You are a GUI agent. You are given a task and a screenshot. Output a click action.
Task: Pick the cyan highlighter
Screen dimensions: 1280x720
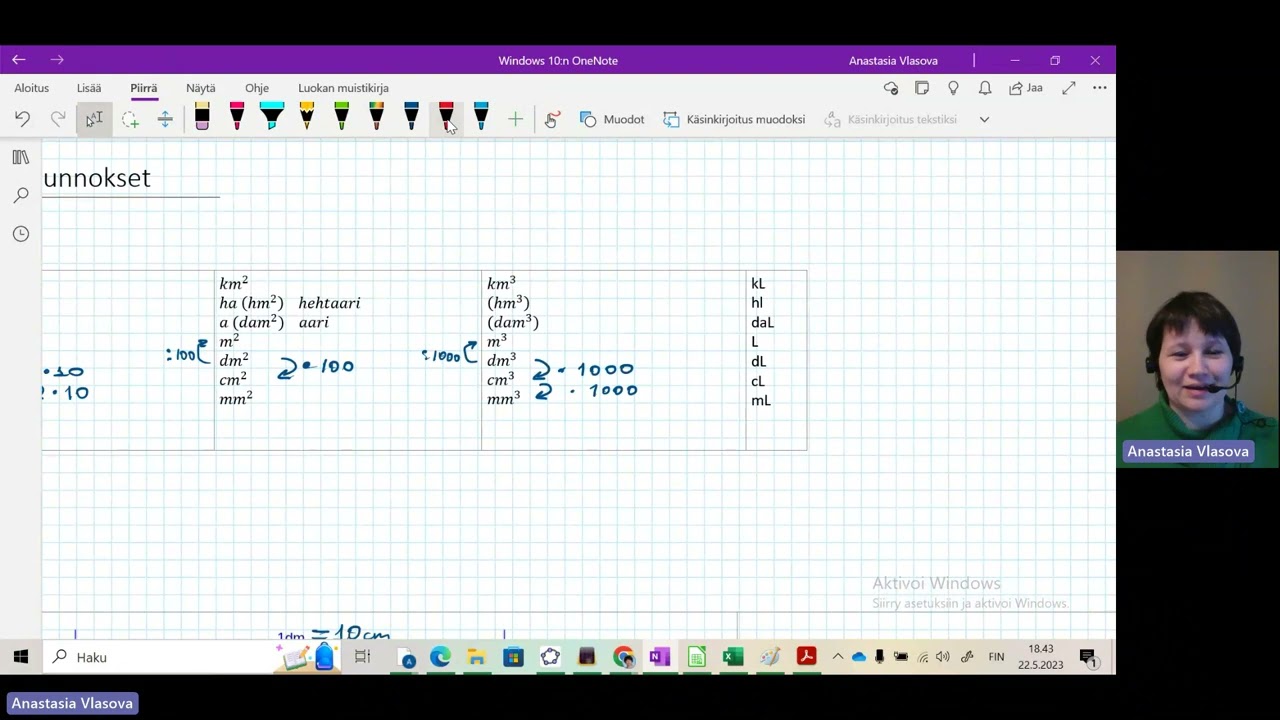[272, 117]
